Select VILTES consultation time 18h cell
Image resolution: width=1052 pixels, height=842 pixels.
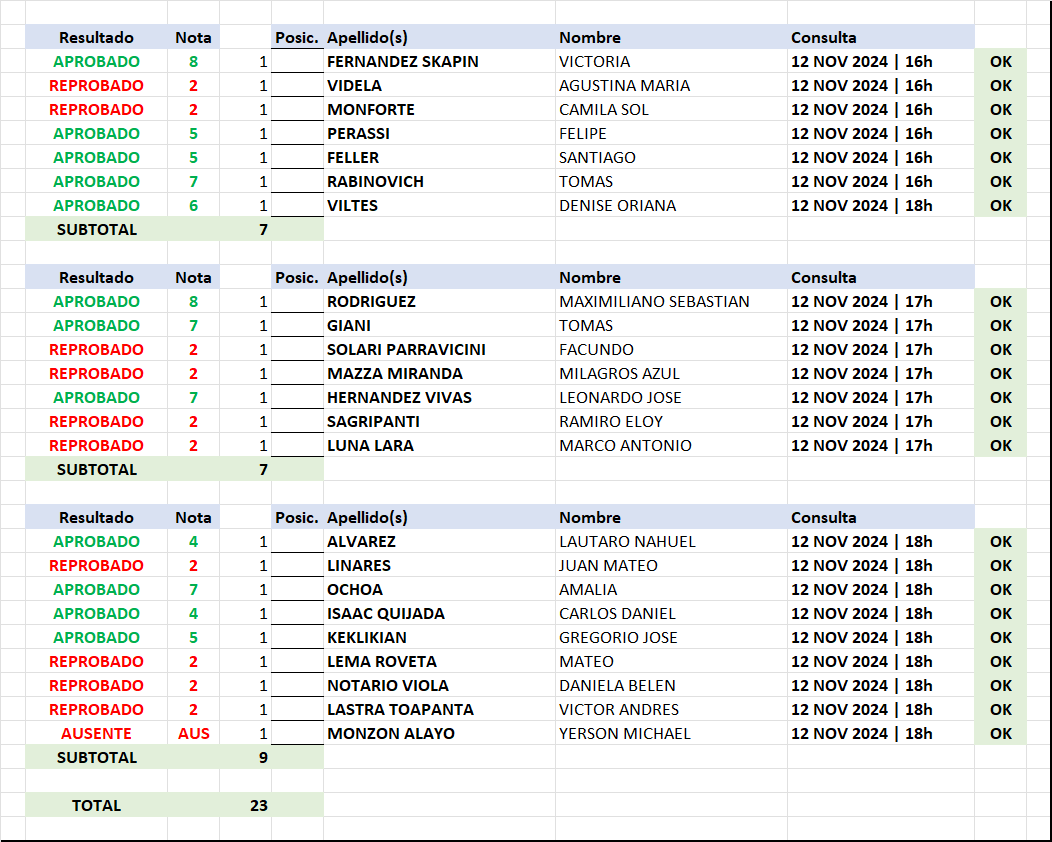pyautogui.click(x=881, y=206)
